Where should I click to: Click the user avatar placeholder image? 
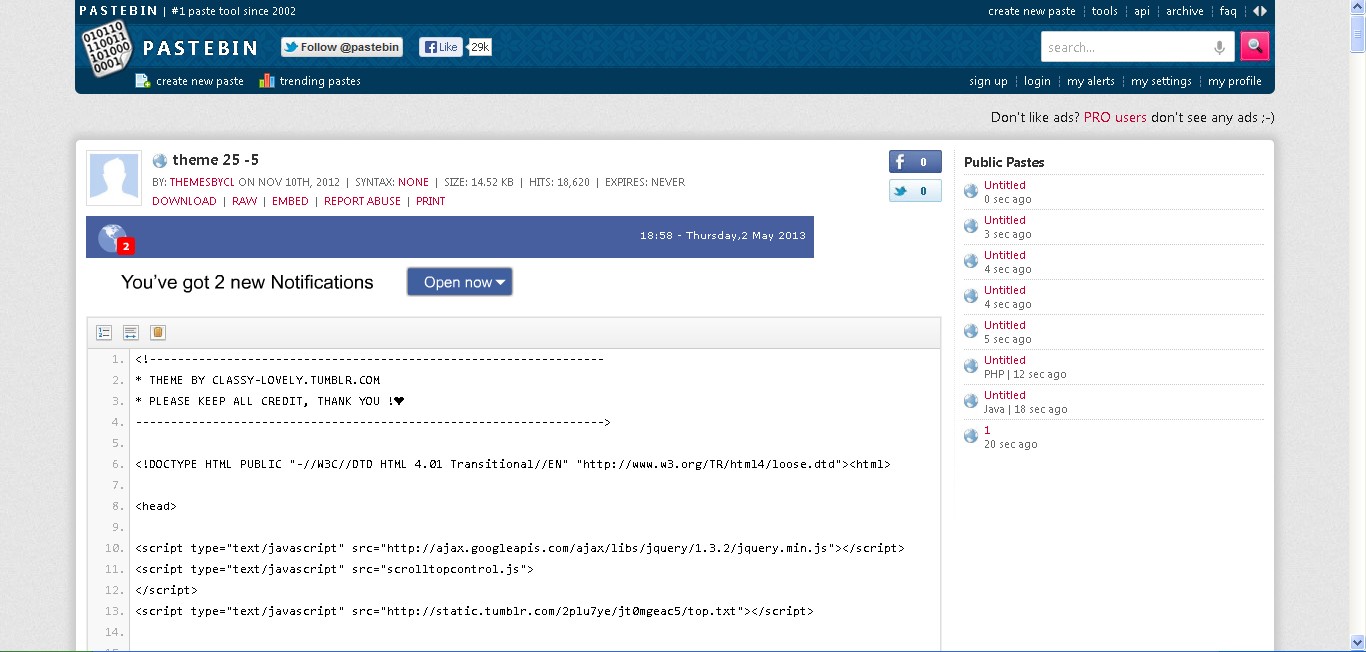[114, 179]
